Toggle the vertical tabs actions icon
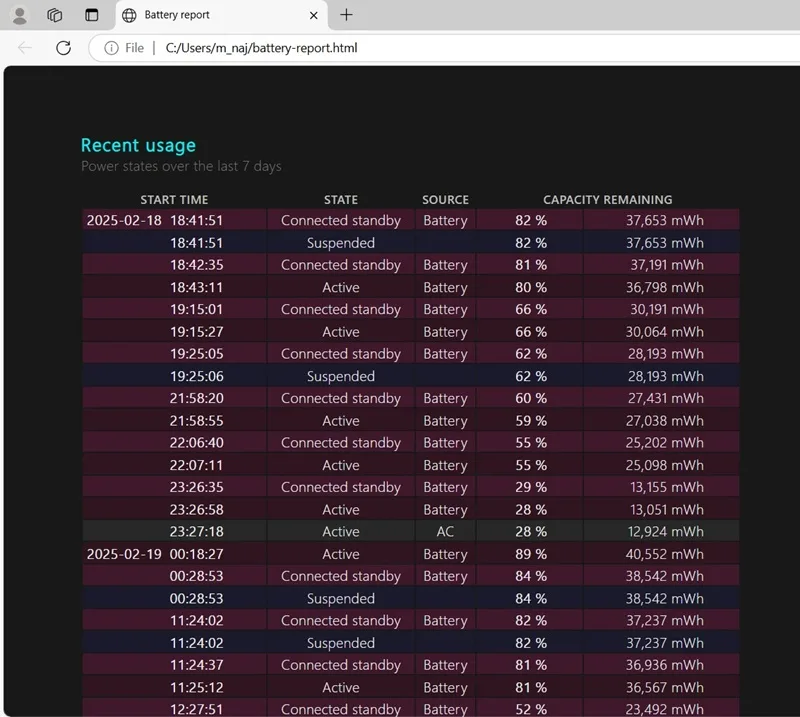 coord(92,15)
